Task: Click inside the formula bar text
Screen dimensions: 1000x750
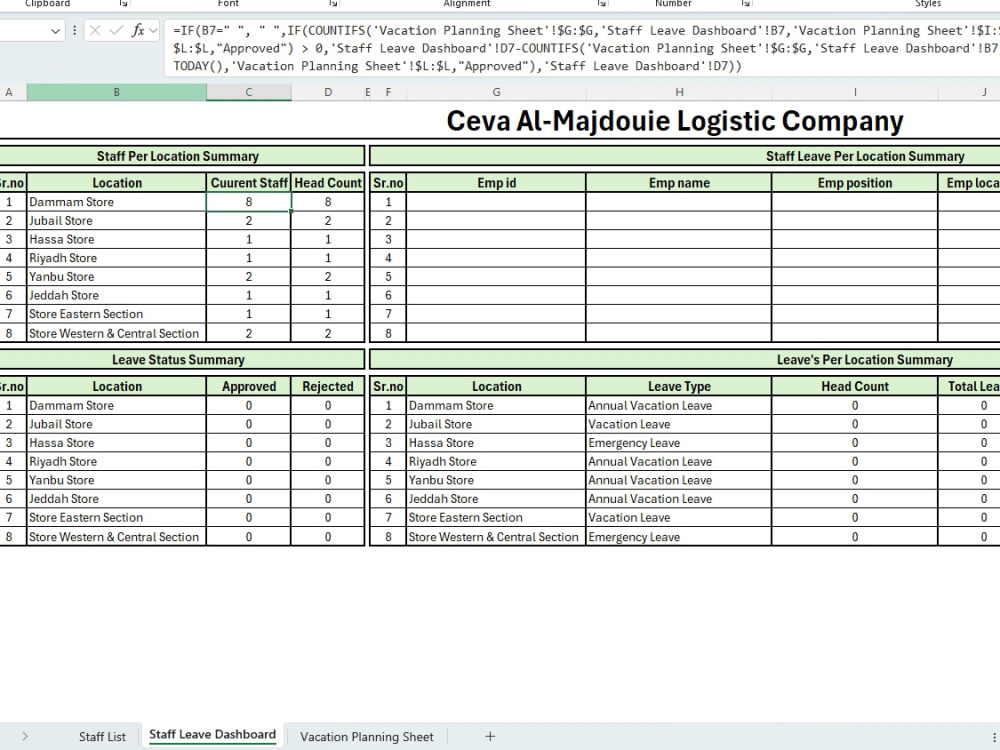Action: point(582,48)
